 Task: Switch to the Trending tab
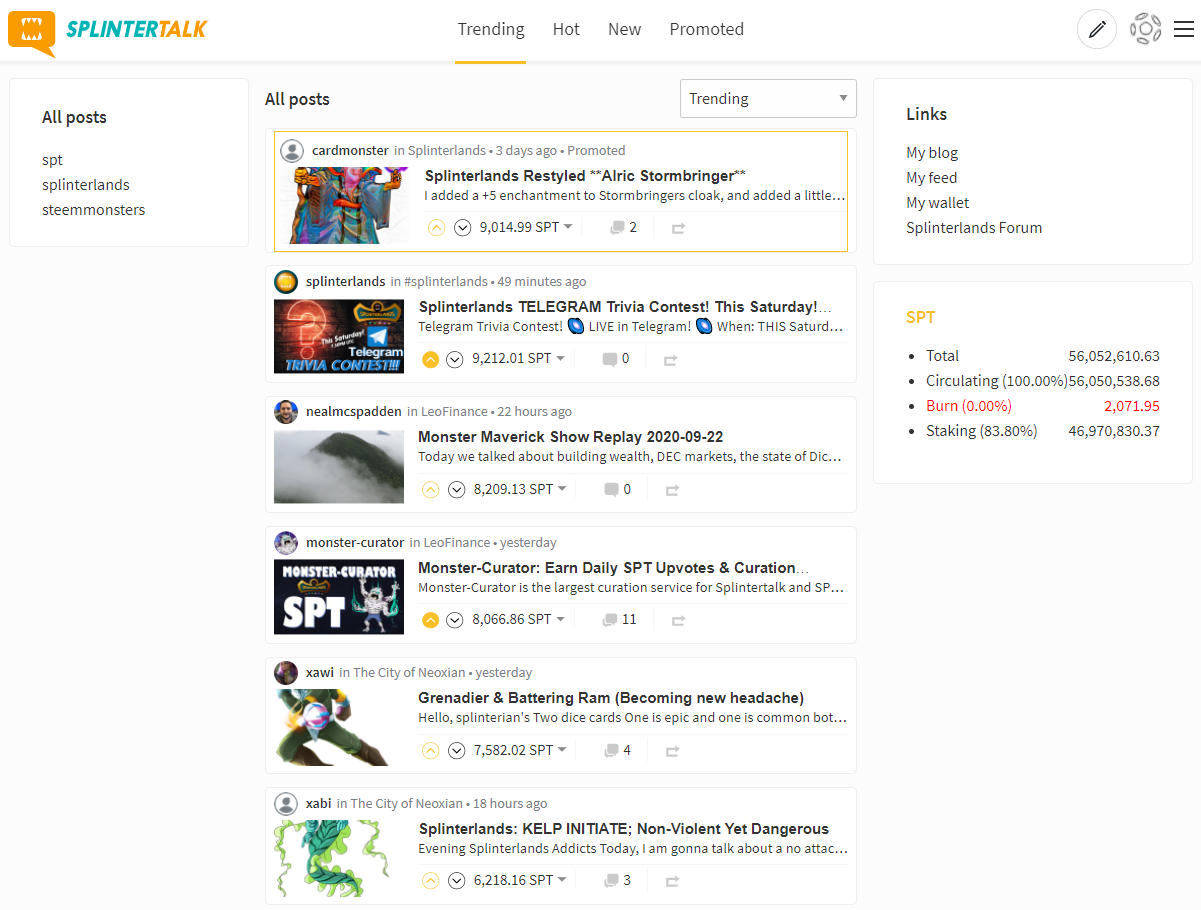coord(491,29)
